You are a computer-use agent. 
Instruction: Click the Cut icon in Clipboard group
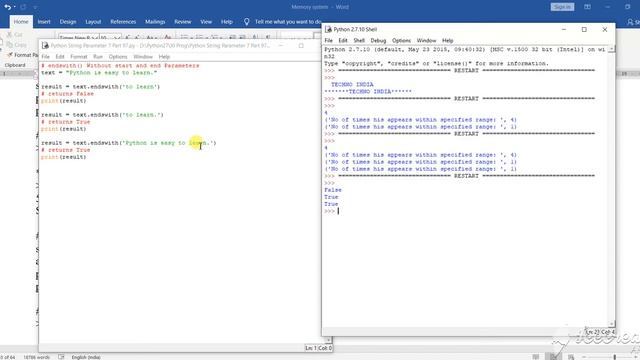click(x=9, y=35)
